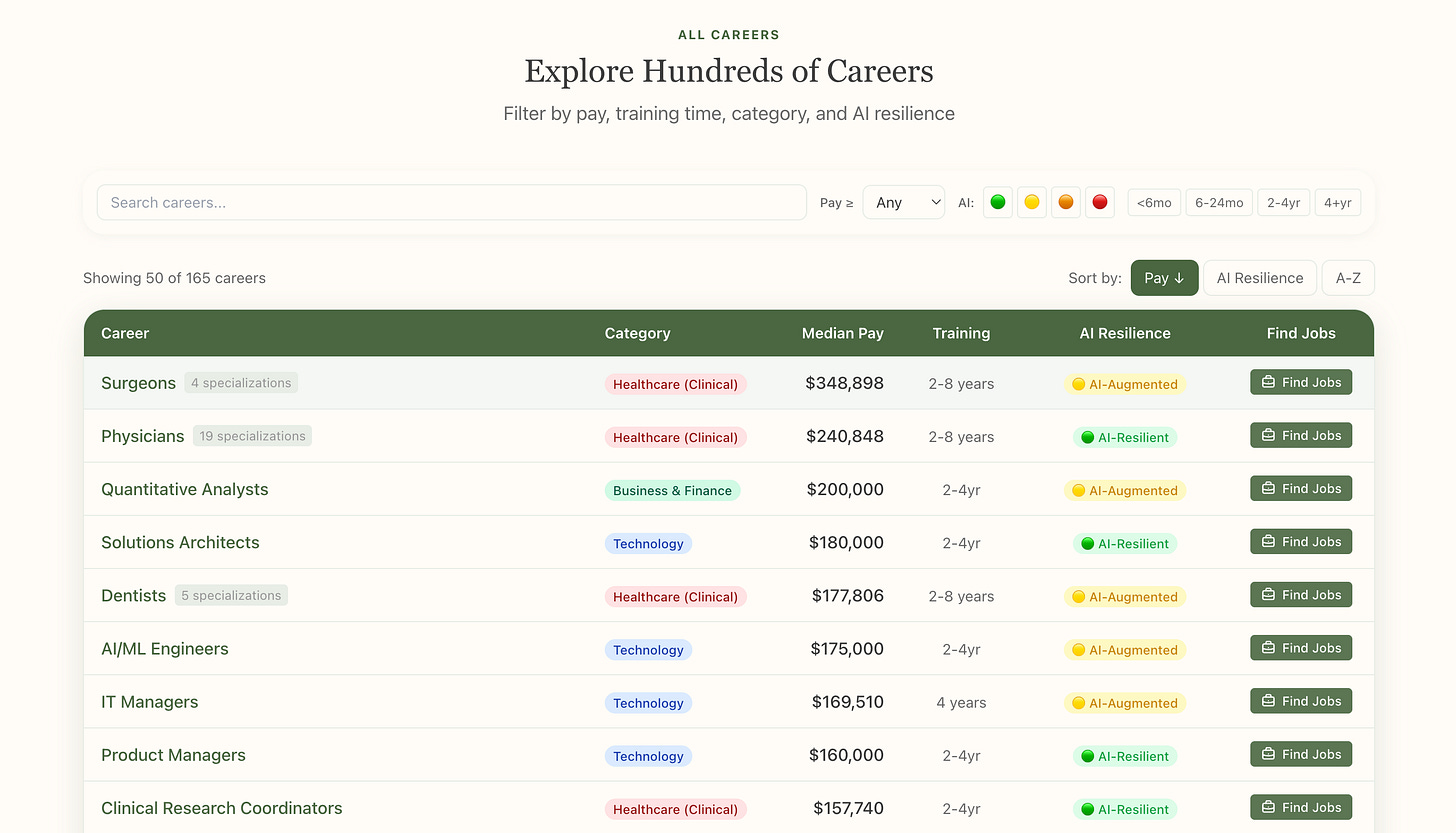
Task: Toggle the green AI resilience filter
Action: (997, 202)
